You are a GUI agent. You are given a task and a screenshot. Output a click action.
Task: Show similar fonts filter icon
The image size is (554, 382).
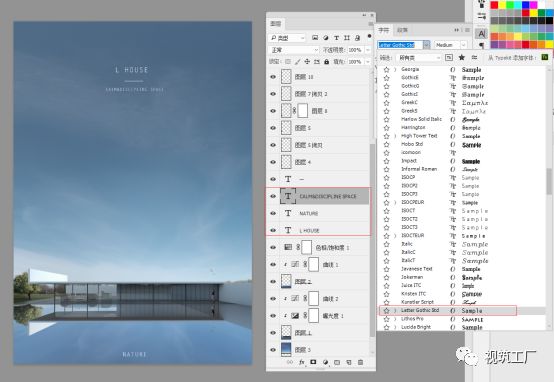(x=474, y=57)
